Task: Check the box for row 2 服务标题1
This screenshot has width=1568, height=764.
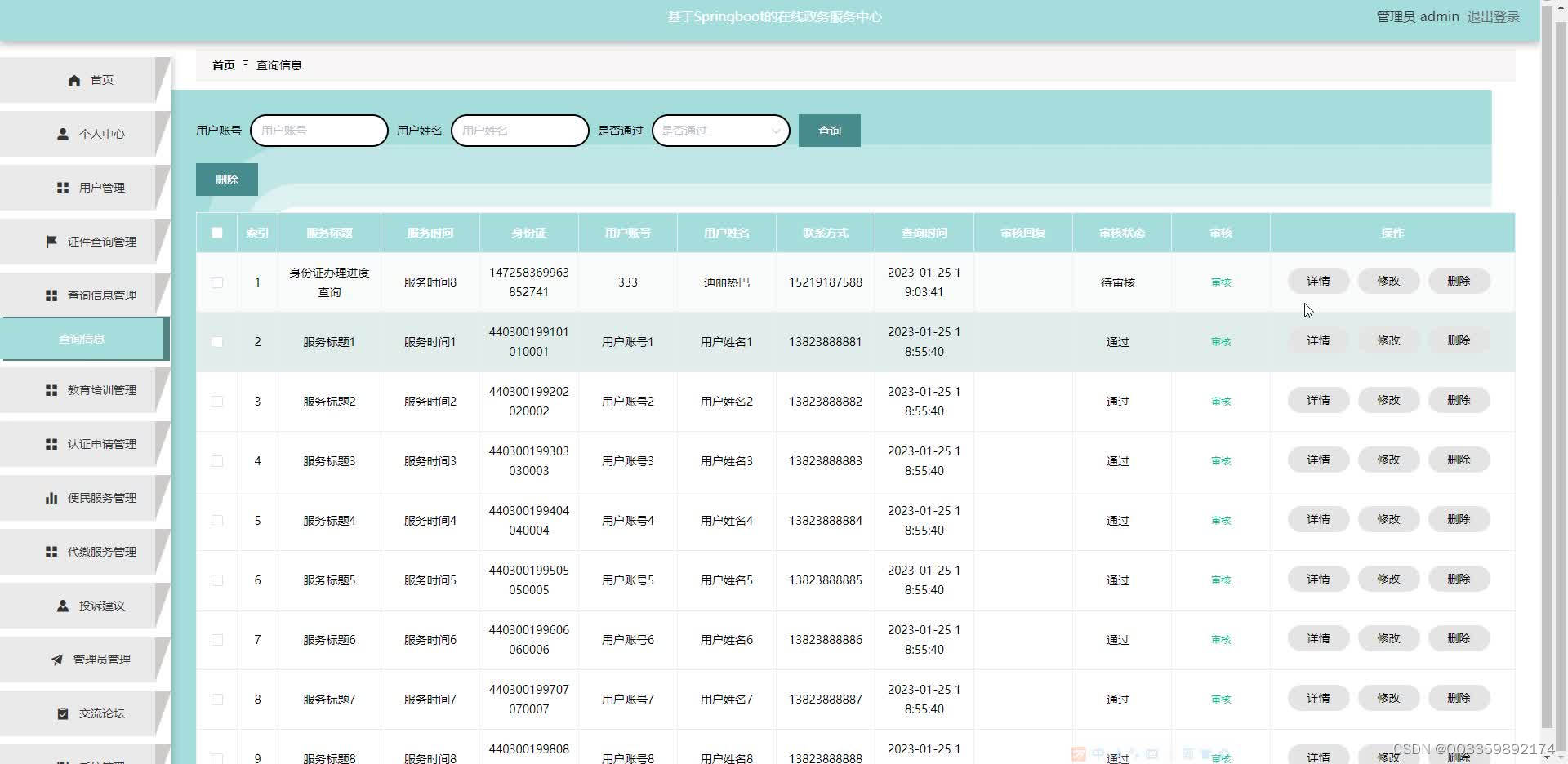Action: 217,342
